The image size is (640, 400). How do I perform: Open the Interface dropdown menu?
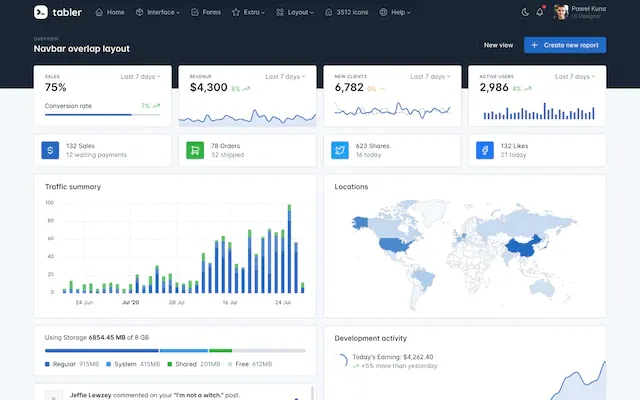pos(158,12)
